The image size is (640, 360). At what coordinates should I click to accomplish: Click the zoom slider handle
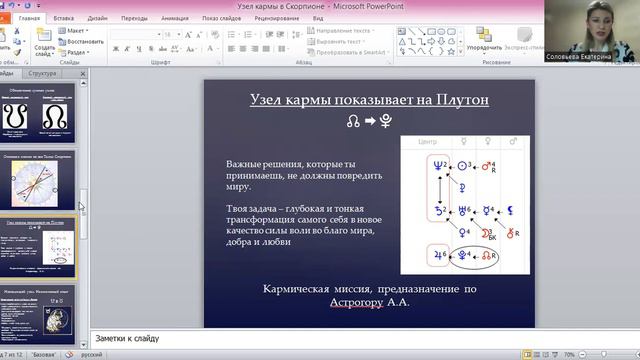click(604, 354)
